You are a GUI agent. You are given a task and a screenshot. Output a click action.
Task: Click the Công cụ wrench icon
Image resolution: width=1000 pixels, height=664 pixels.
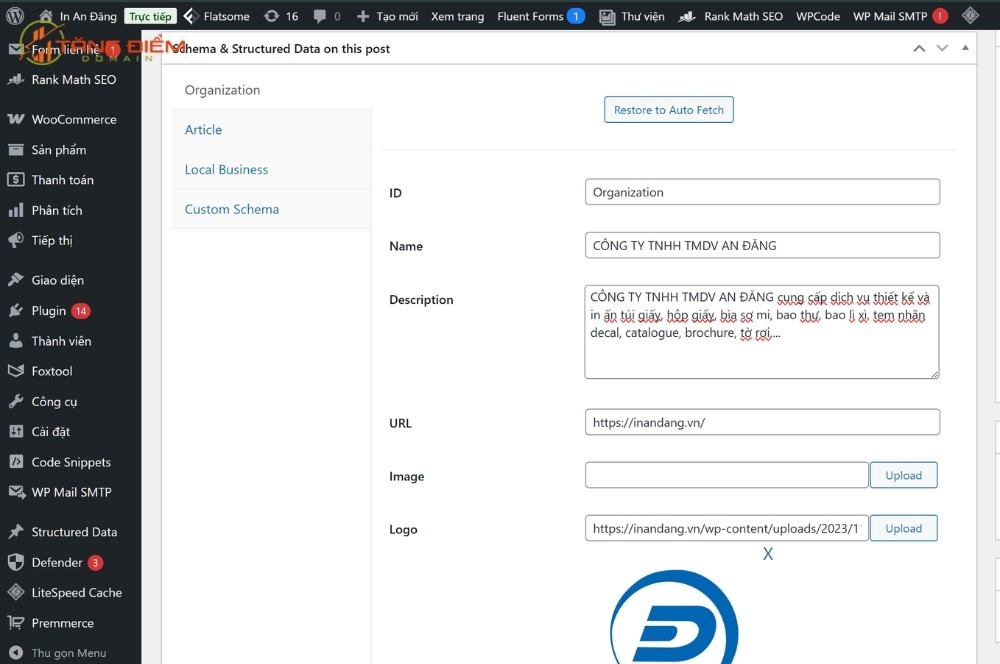(x=16, y=401)
